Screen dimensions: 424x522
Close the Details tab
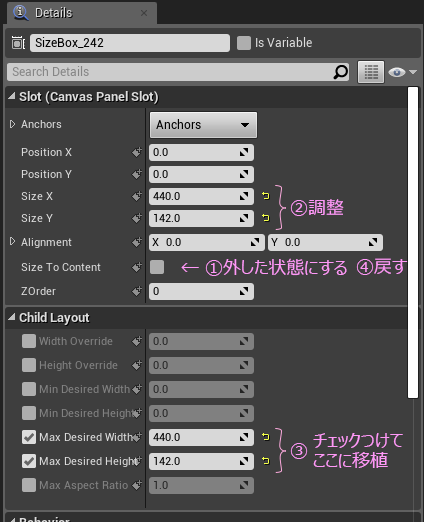coord(144,13)
